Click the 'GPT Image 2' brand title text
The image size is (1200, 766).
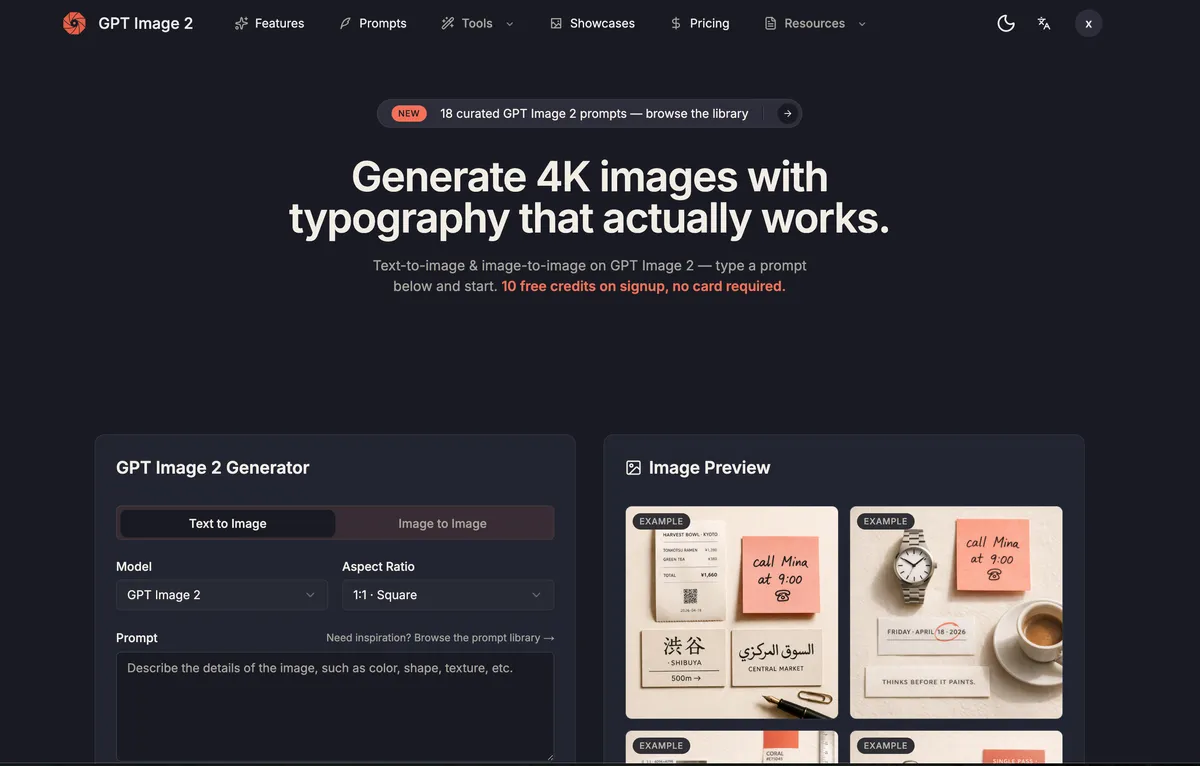146,23
